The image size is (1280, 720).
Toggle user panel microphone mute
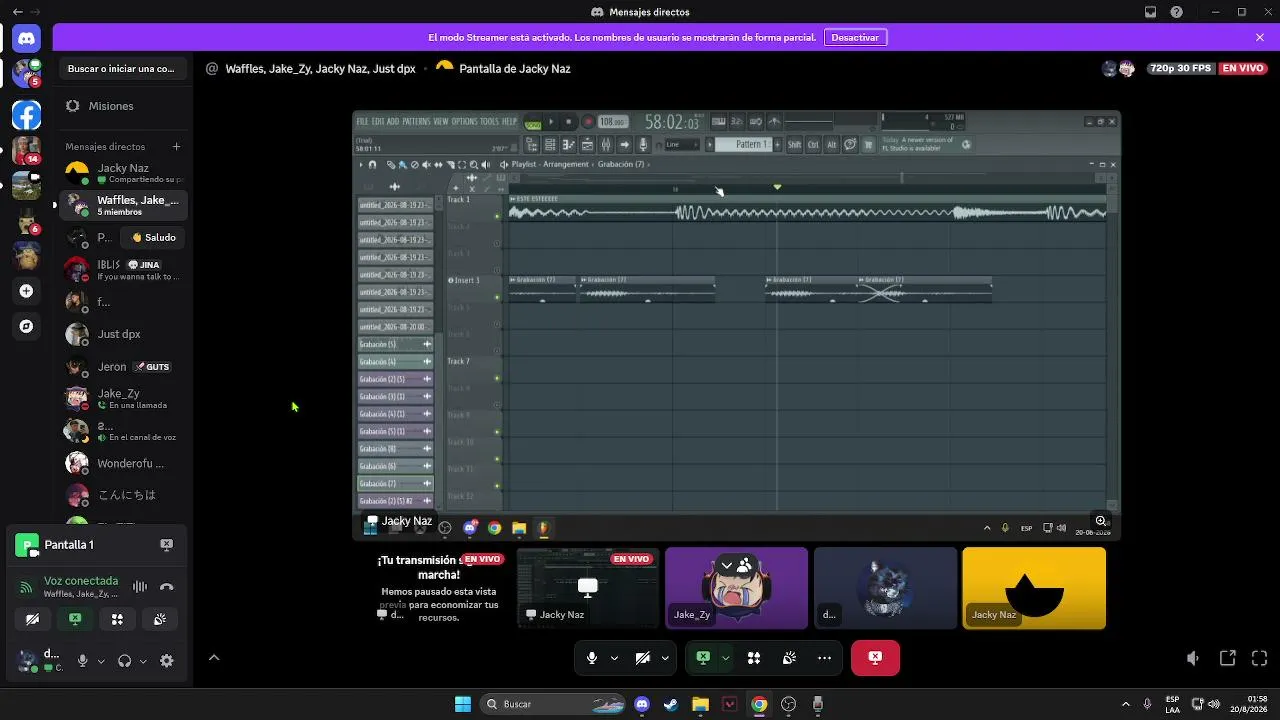coord(83,661)
